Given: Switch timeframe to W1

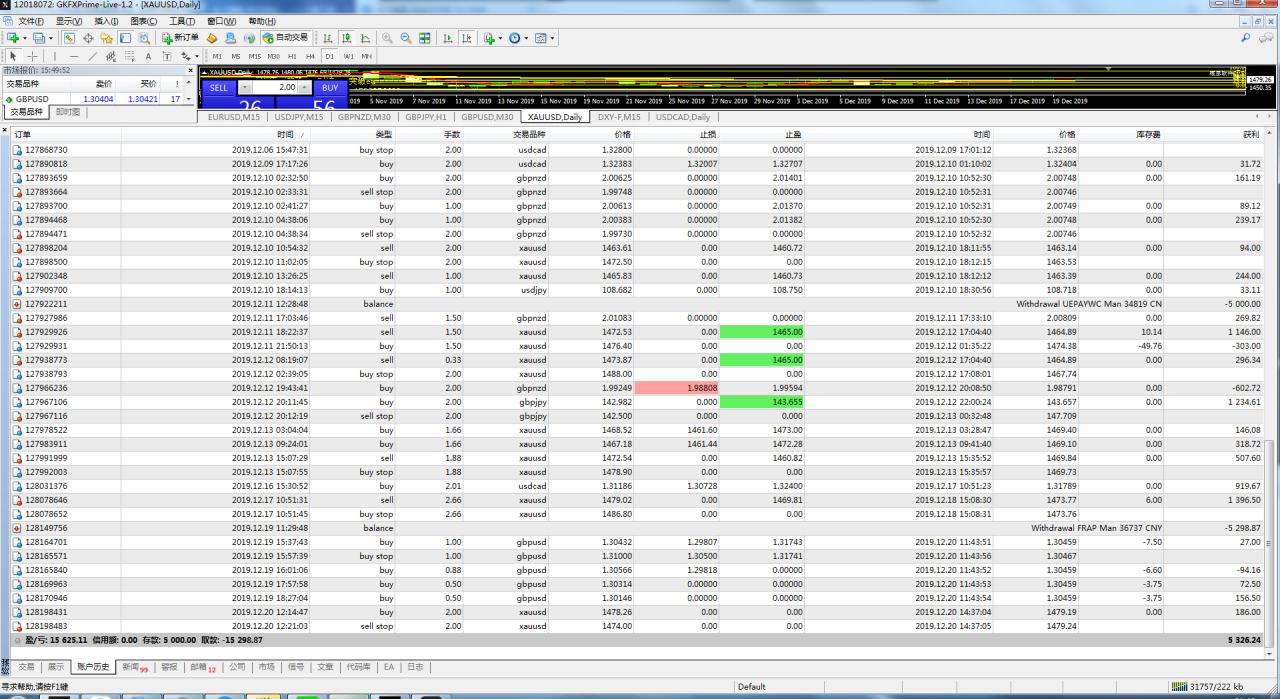Looking at the screenshot, I should [348, 56].
